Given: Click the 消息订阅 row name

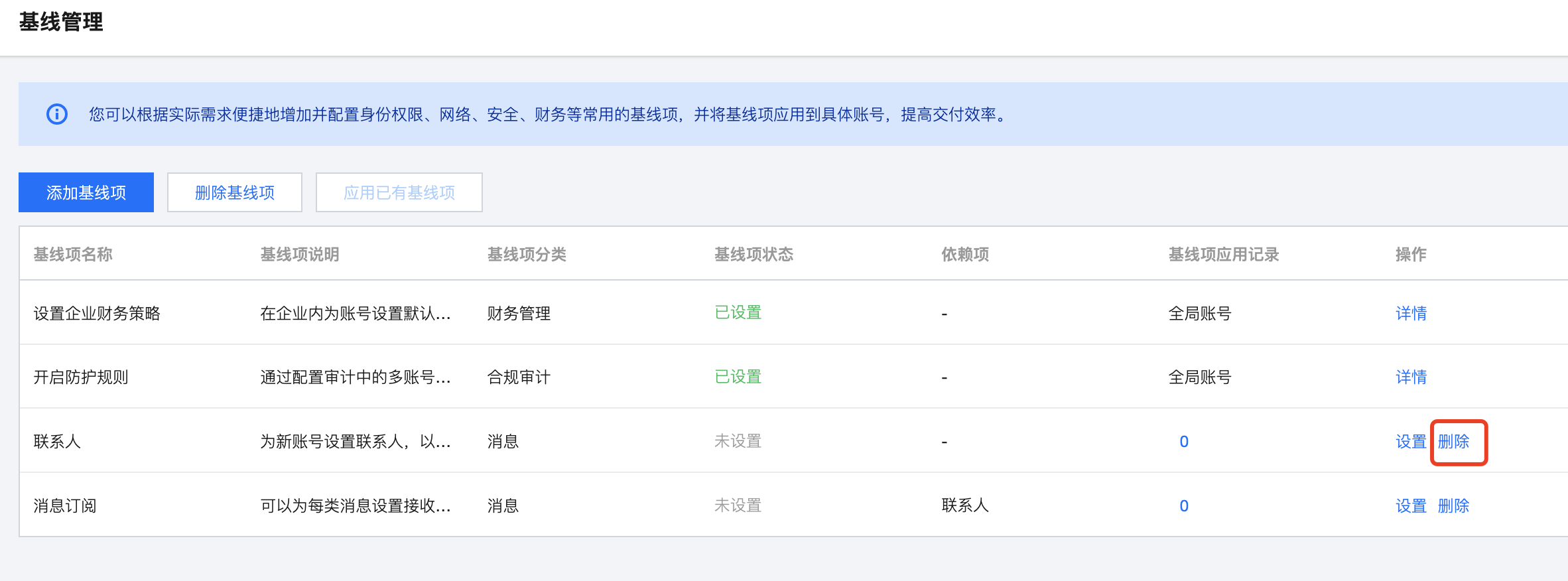Looking at the screenshot, I should coord(65,506).
